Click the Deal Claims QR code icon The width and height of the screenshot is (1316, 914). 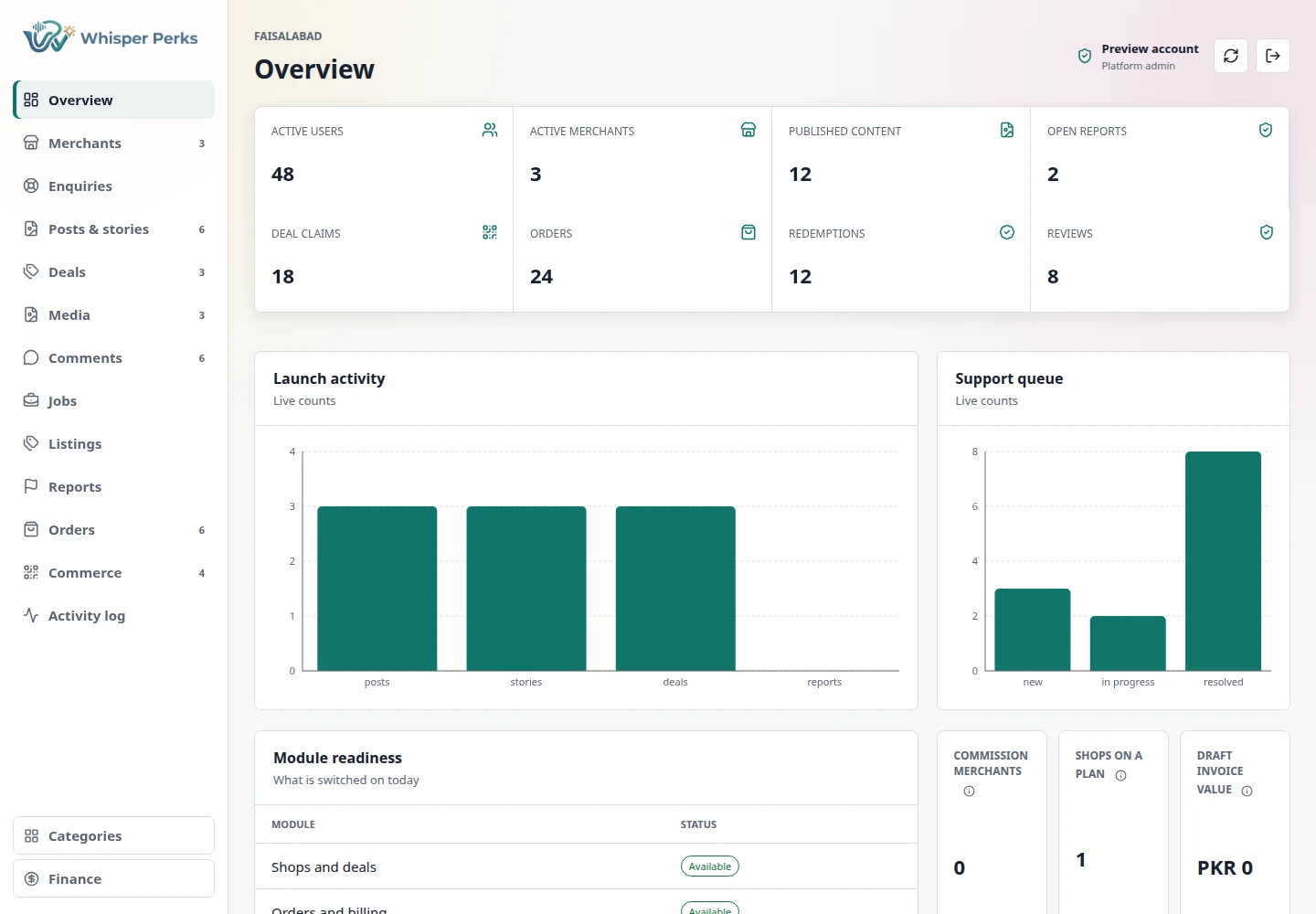tap(490, 232)
